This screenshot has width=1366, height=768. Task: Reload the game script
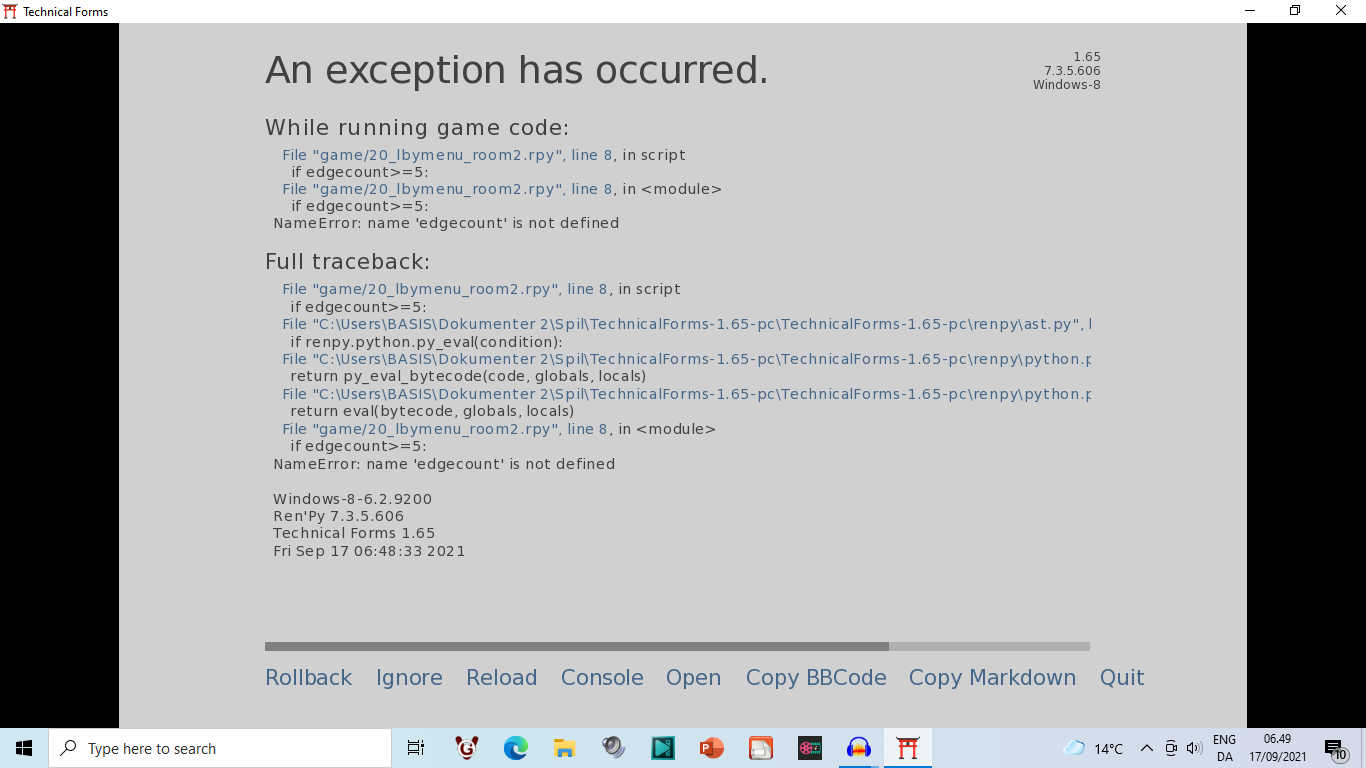coord(501,677)
